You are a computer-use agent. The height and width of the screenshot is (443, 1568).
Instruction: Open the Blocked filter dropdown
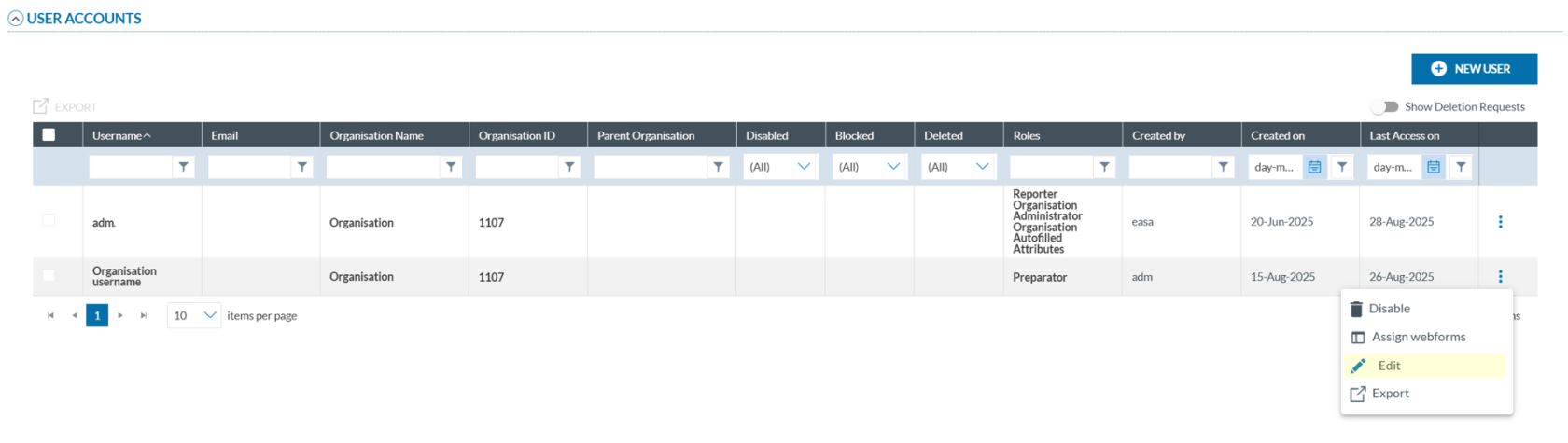pyautogui.click(x=869, y=167)
